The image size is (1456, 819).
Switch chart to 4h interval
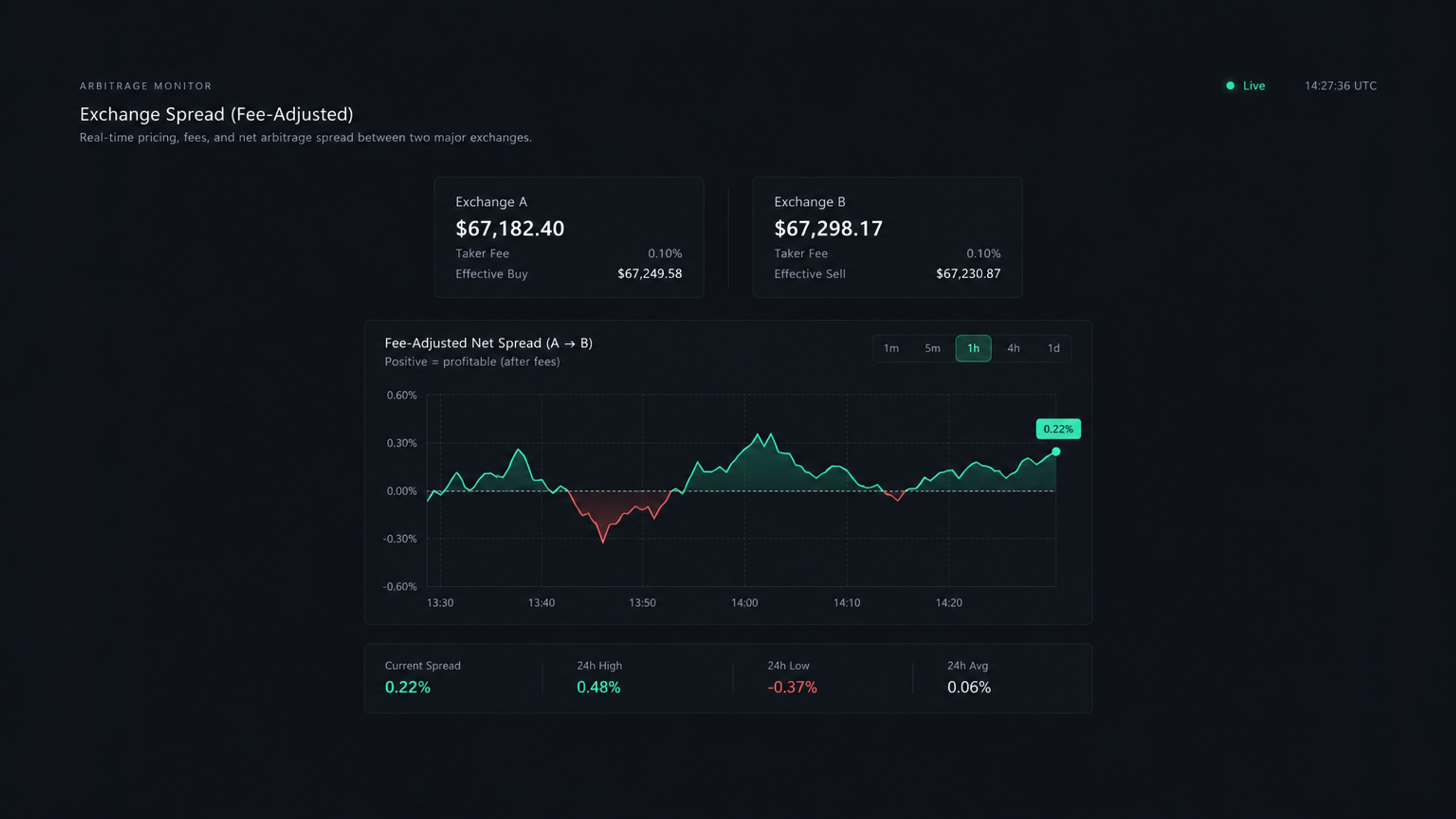click(1014, 348)
